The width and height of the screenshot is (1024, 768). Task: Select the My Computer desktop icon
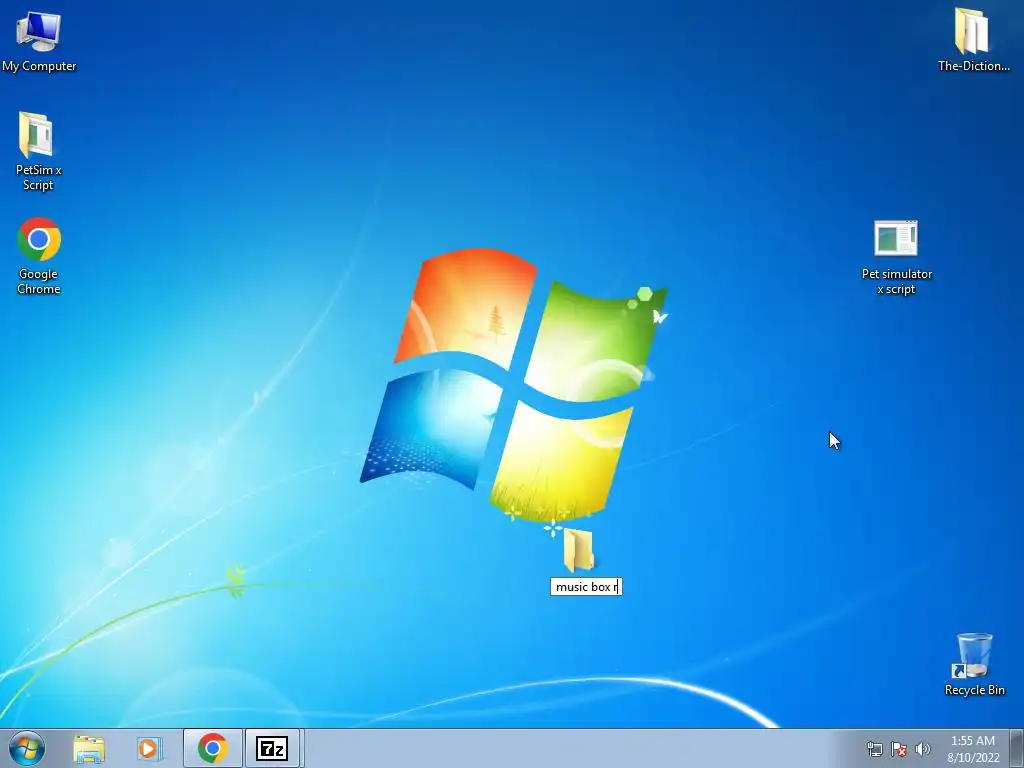point(39,31)
